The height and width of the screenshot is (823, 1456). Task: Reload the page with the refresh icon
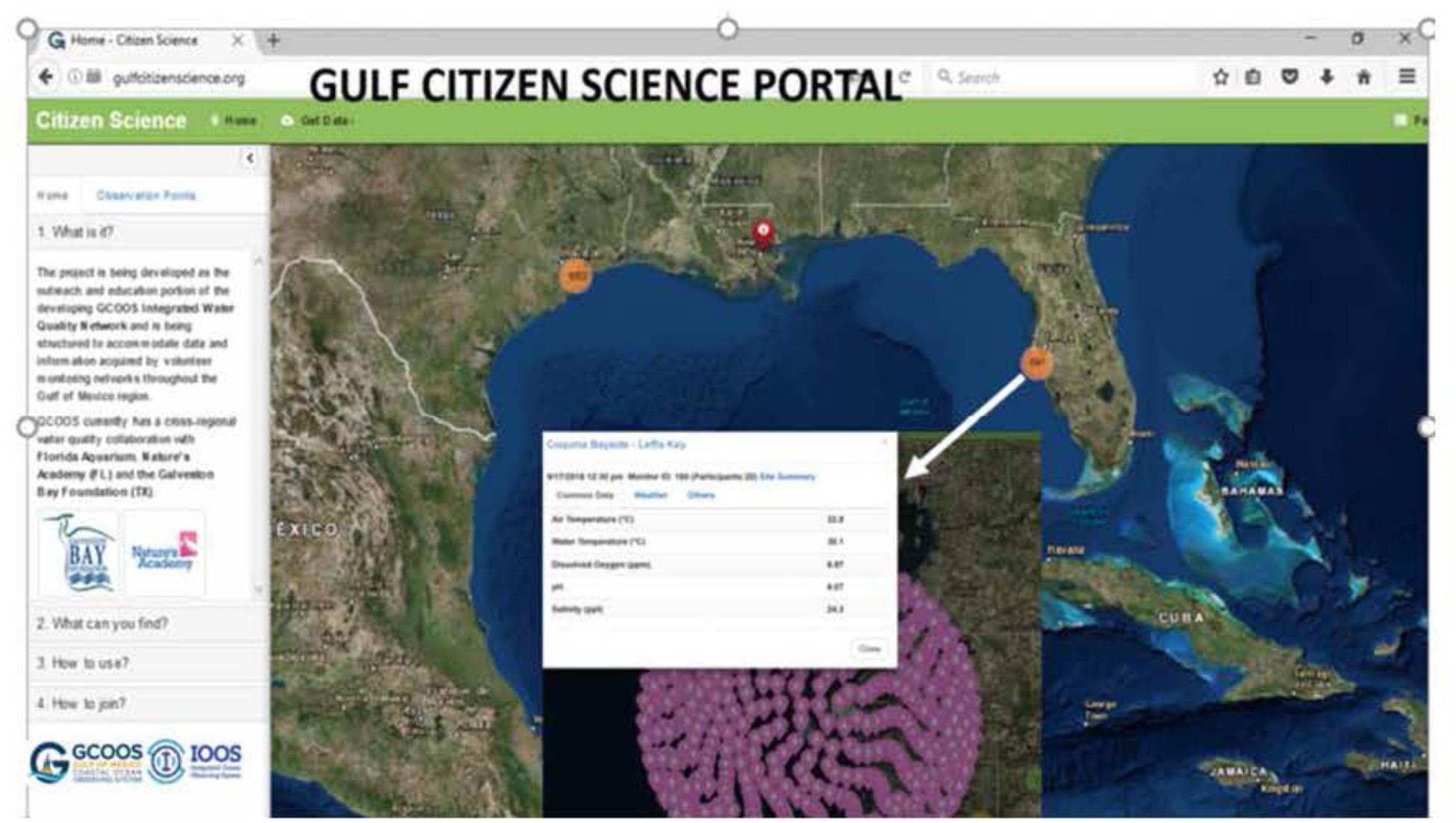pyautogui.click(x=905, y=77)
